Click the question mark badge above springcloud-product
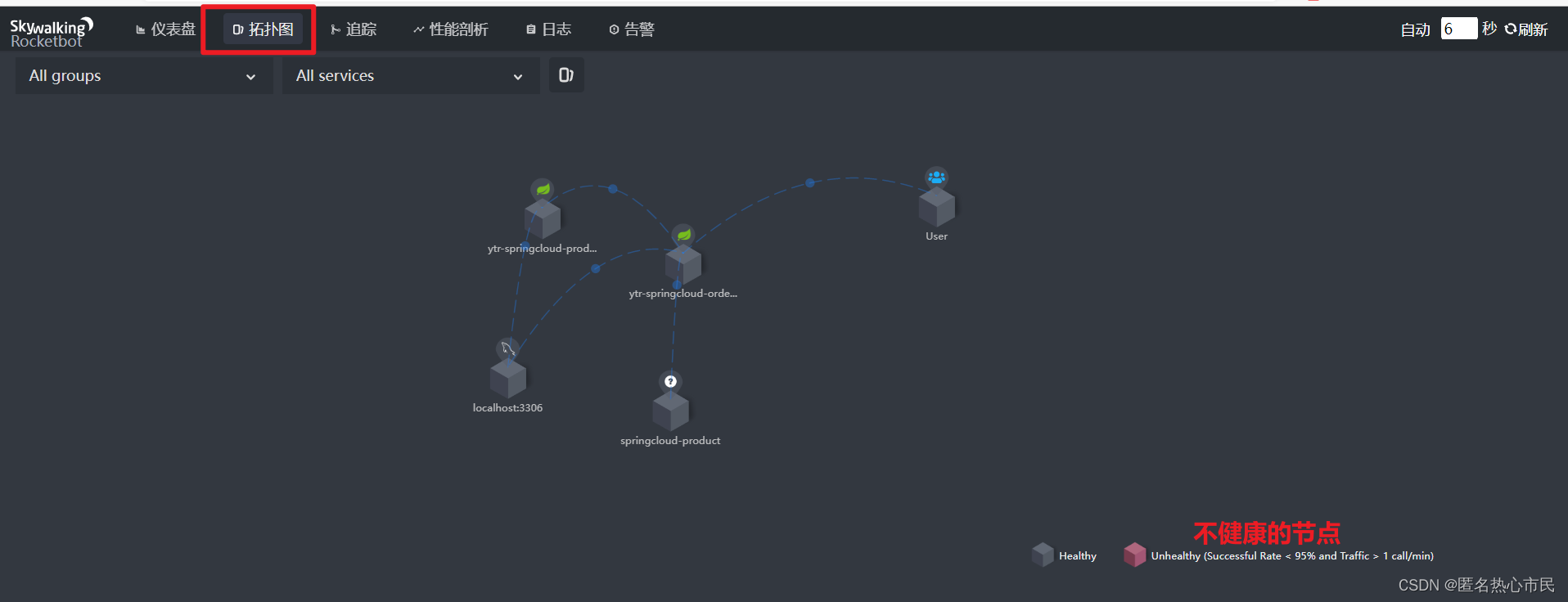 click(671, 381)
